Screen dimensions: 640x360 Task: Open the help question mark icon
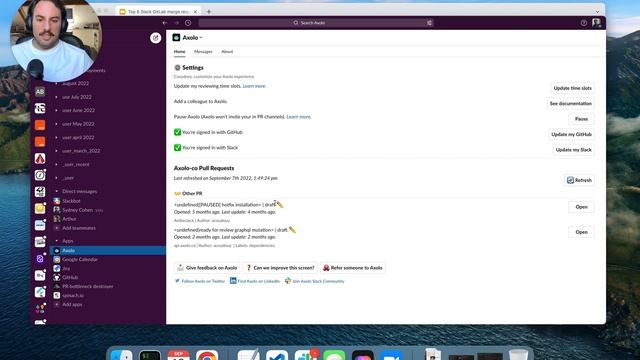584,23
